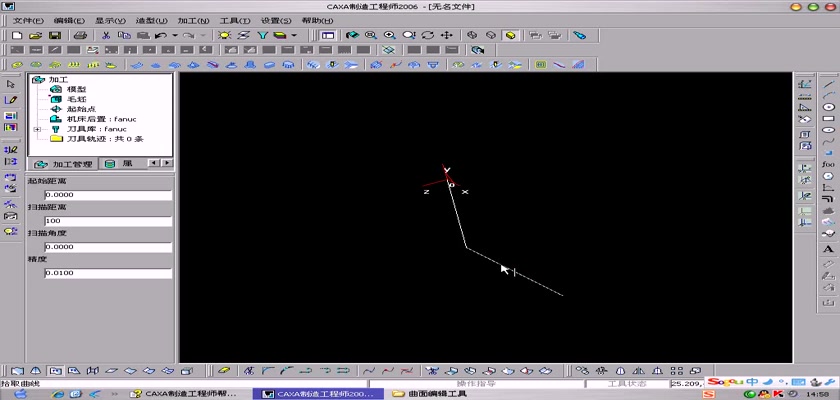Open 曲面编辑工具 folder in taskbar
This screenshot has width=840, height=400.
[x=430, y=394]
